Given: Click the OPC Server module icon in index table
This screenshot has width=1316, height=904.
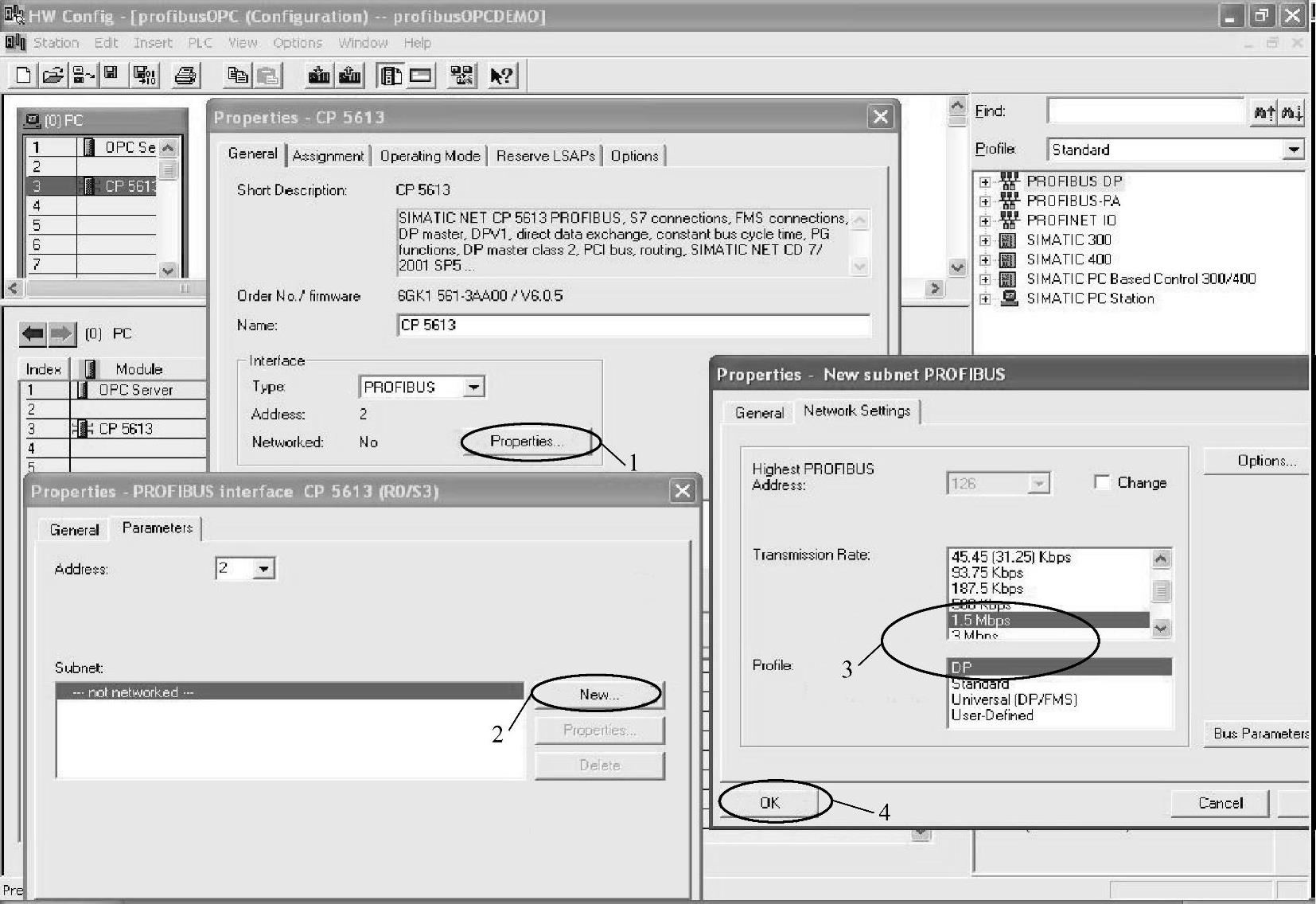Looking at the screenshot, I should point(83,390).
